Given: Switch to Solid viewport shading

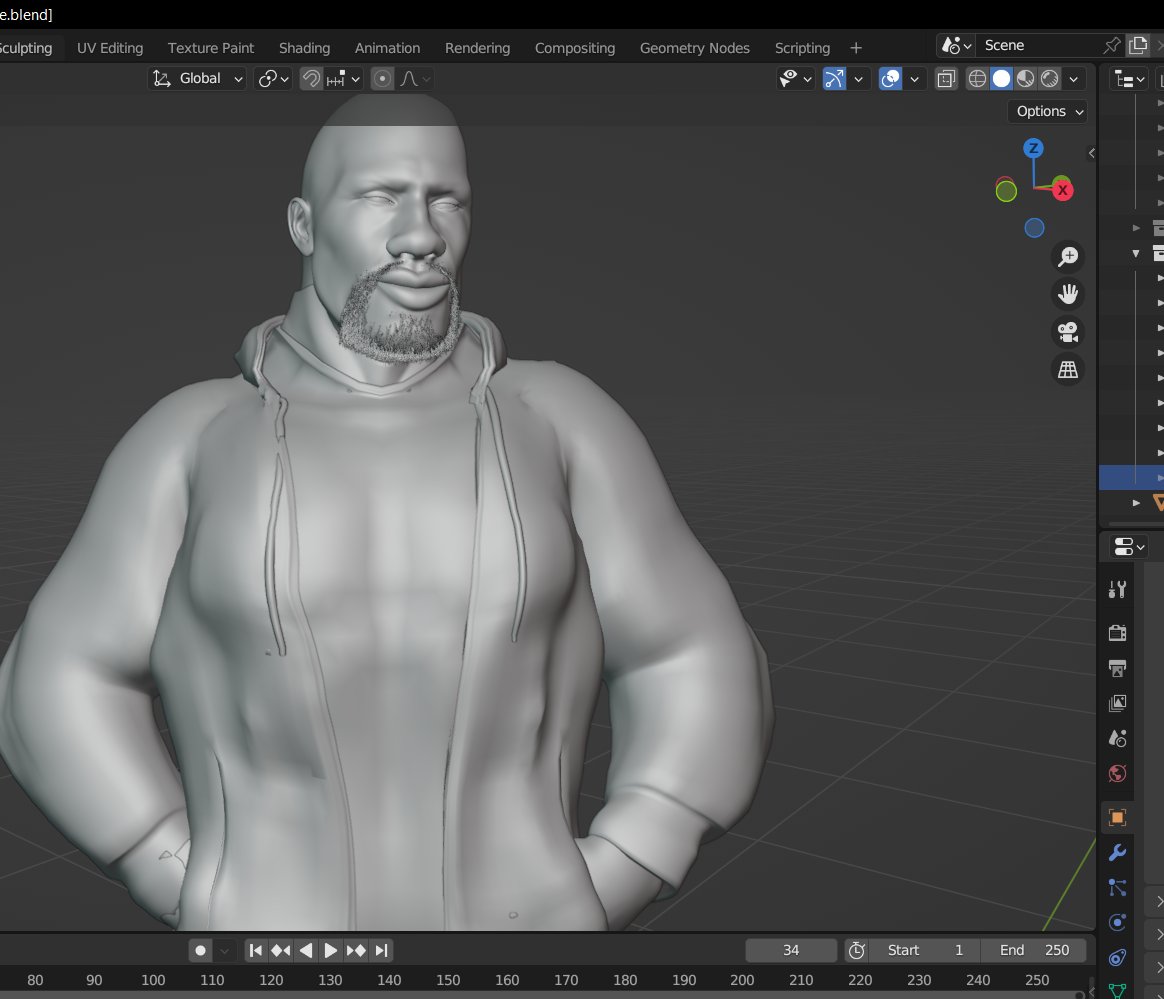Looking at the screenshot, I should coord(1001,79).
